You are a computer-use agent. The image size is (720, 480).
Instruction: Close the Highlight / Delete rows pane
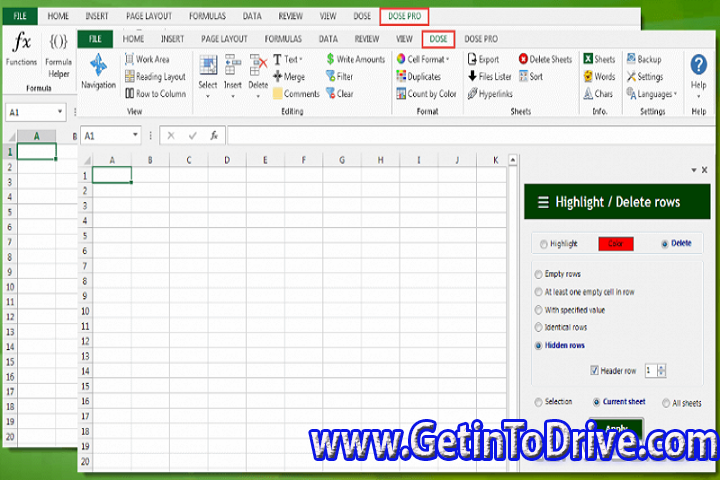coord(704,170)
